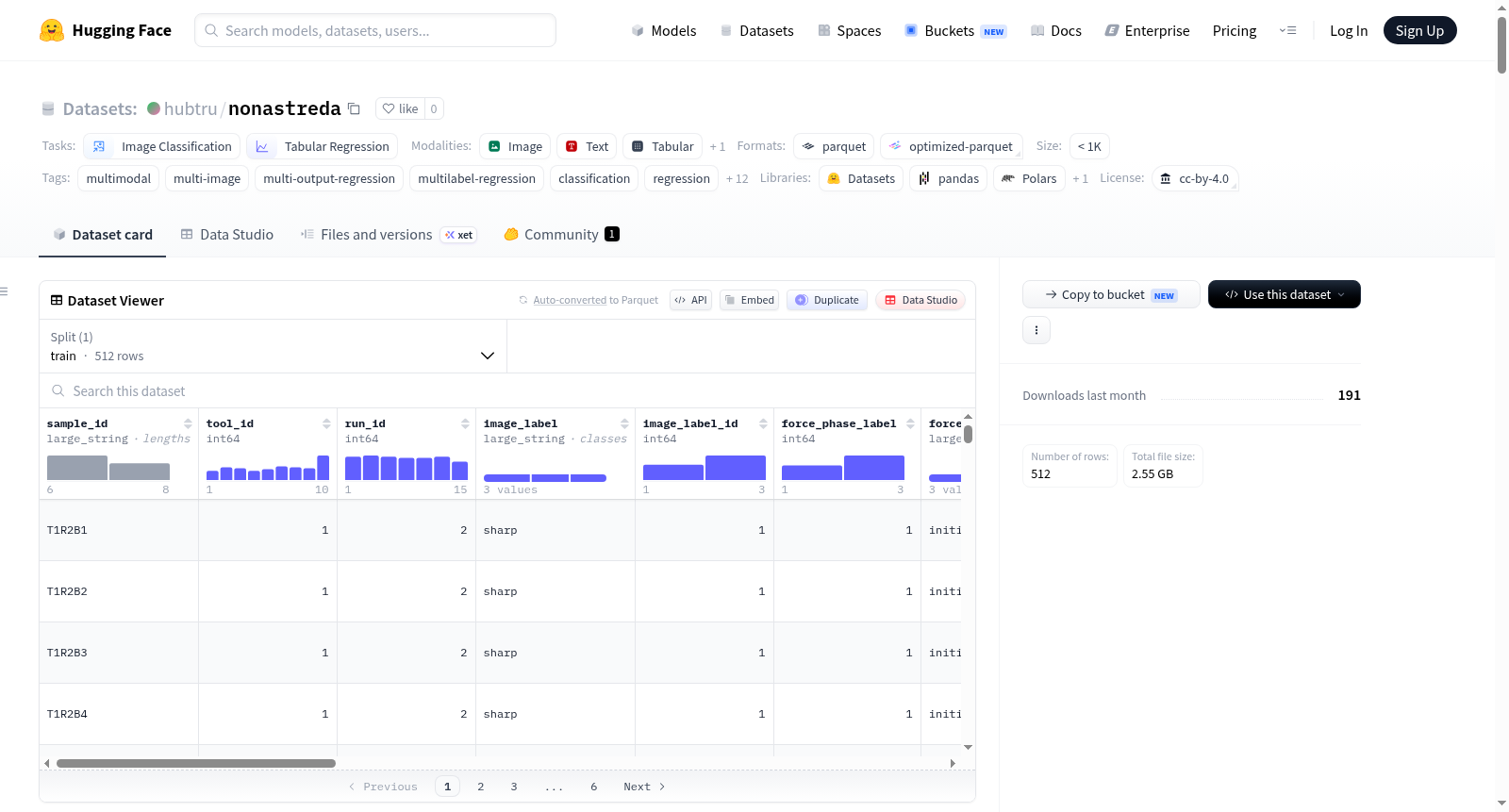1509x812 pixels.
Task: Click Copy to bucket button
Action: tap(1111, 294)
